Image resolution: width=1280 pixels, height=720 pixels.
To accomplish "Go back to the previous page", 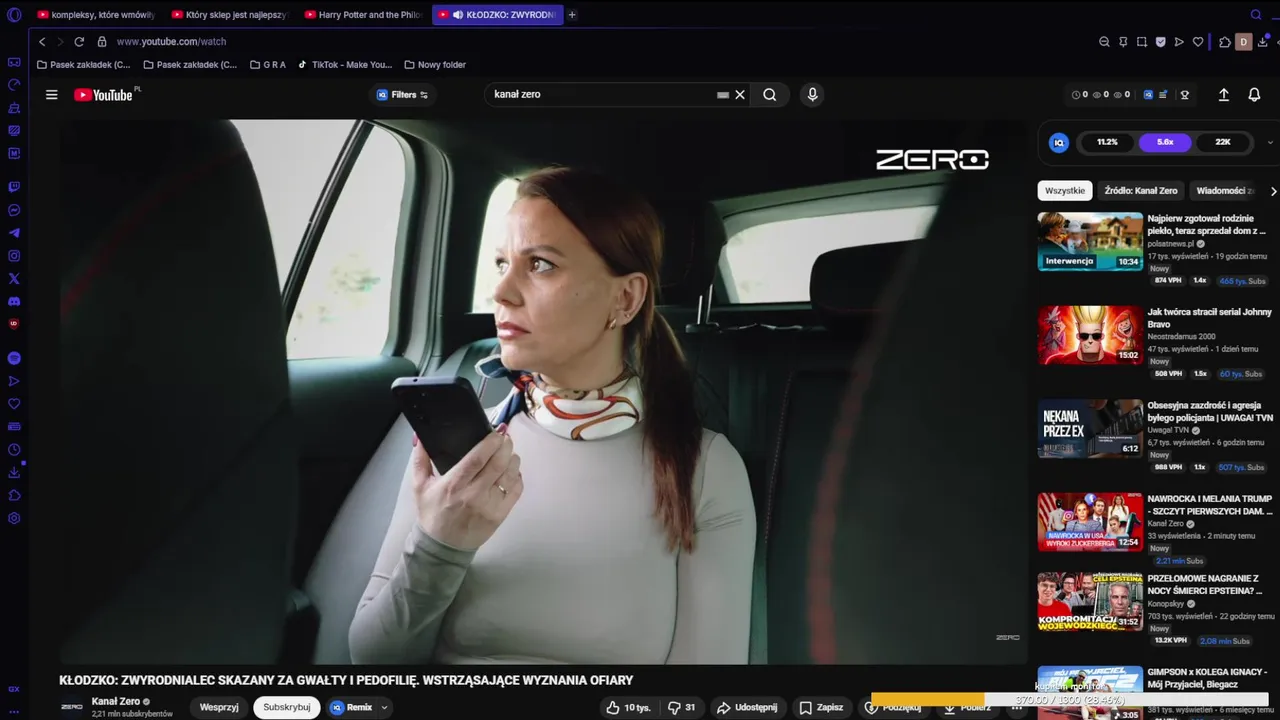I will 42,42.
